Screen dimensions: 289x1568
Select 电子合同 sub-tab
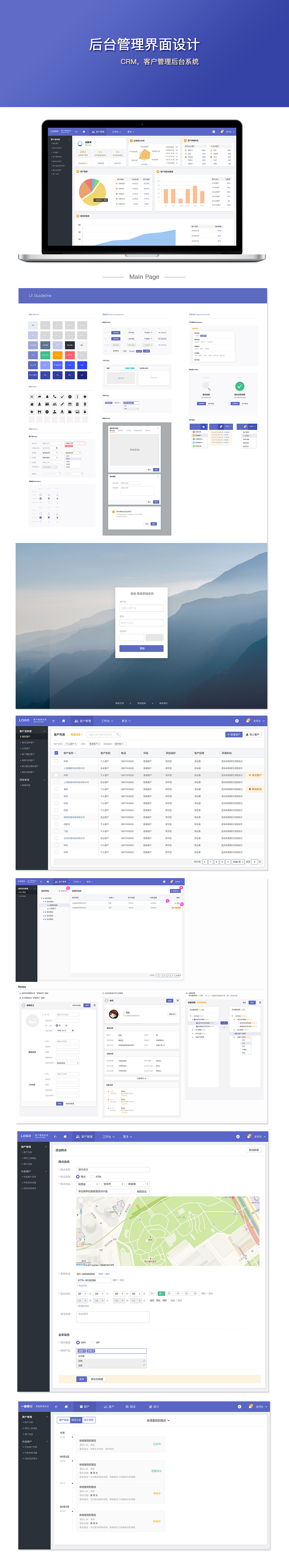pos(89,1420)
